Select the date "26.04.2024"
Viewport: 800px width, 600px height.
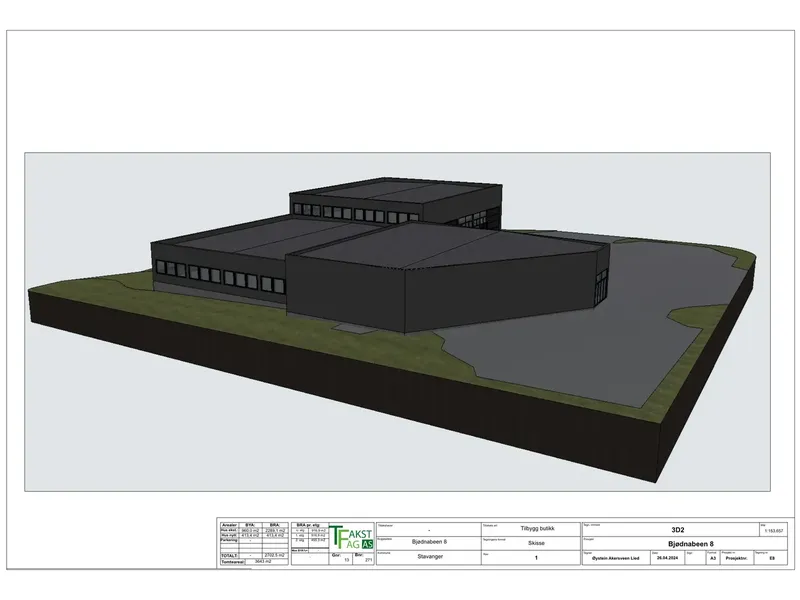[667, 558]
